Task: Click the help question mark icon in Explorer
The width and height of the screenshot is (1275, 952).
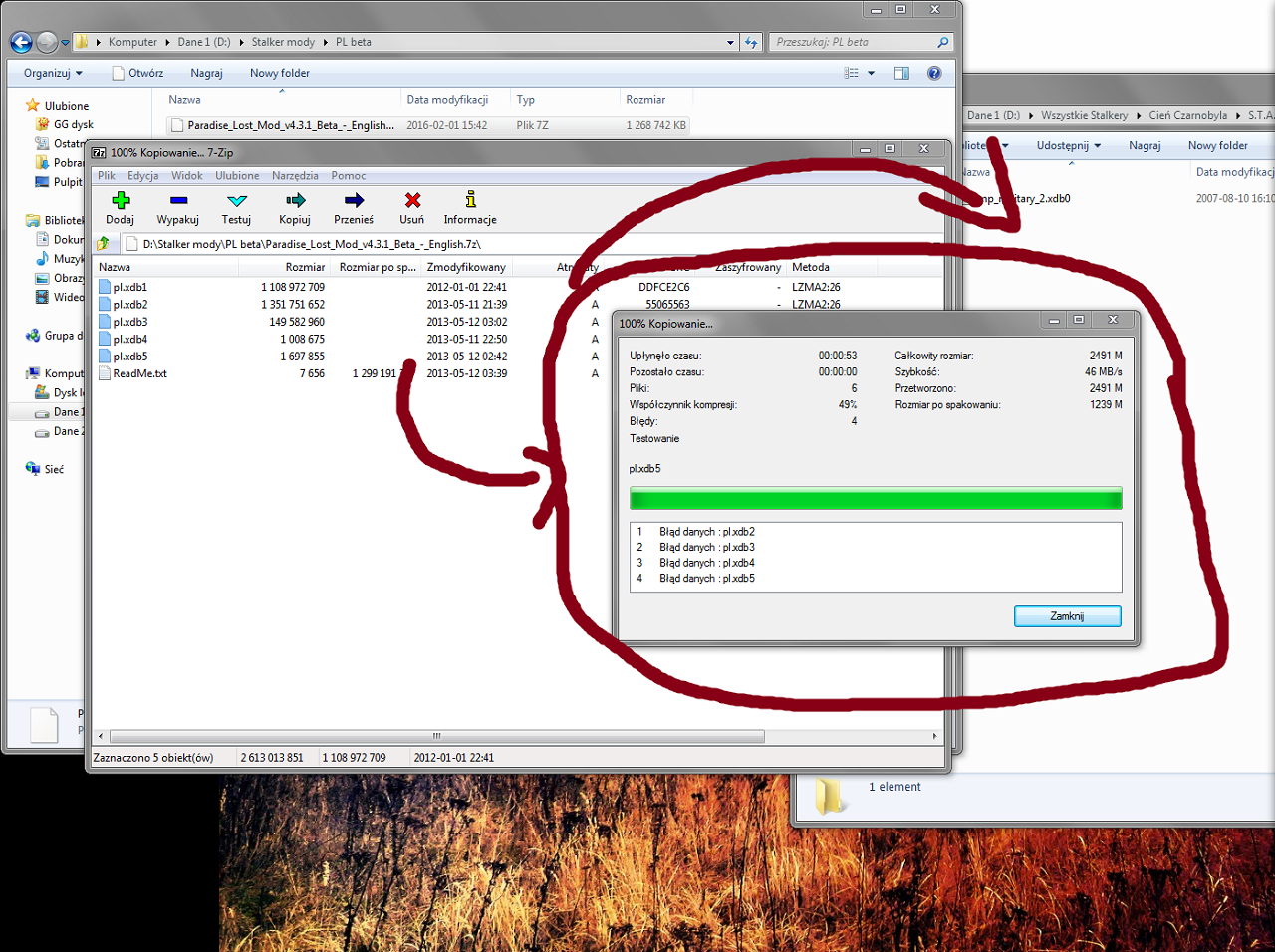Action: click(x=934, y=73)
